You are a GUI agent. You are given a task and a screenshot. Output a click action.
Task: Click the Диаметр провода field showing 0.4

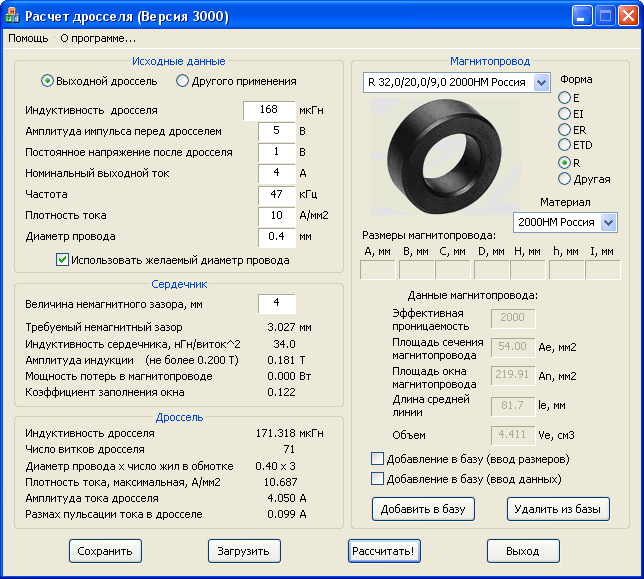pyautogui.click(x=277, y=237)
